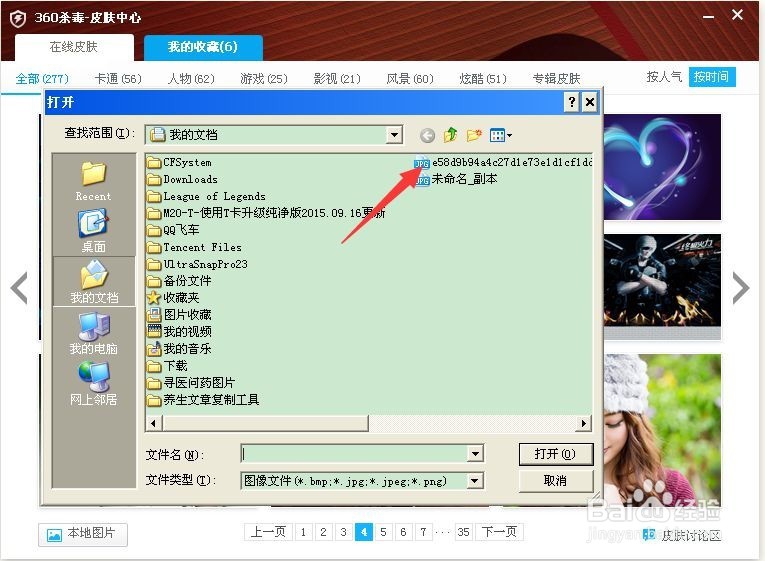Select the 游戏 (25) category
This screenshot has height=561, width=765.
click(264, 79)
